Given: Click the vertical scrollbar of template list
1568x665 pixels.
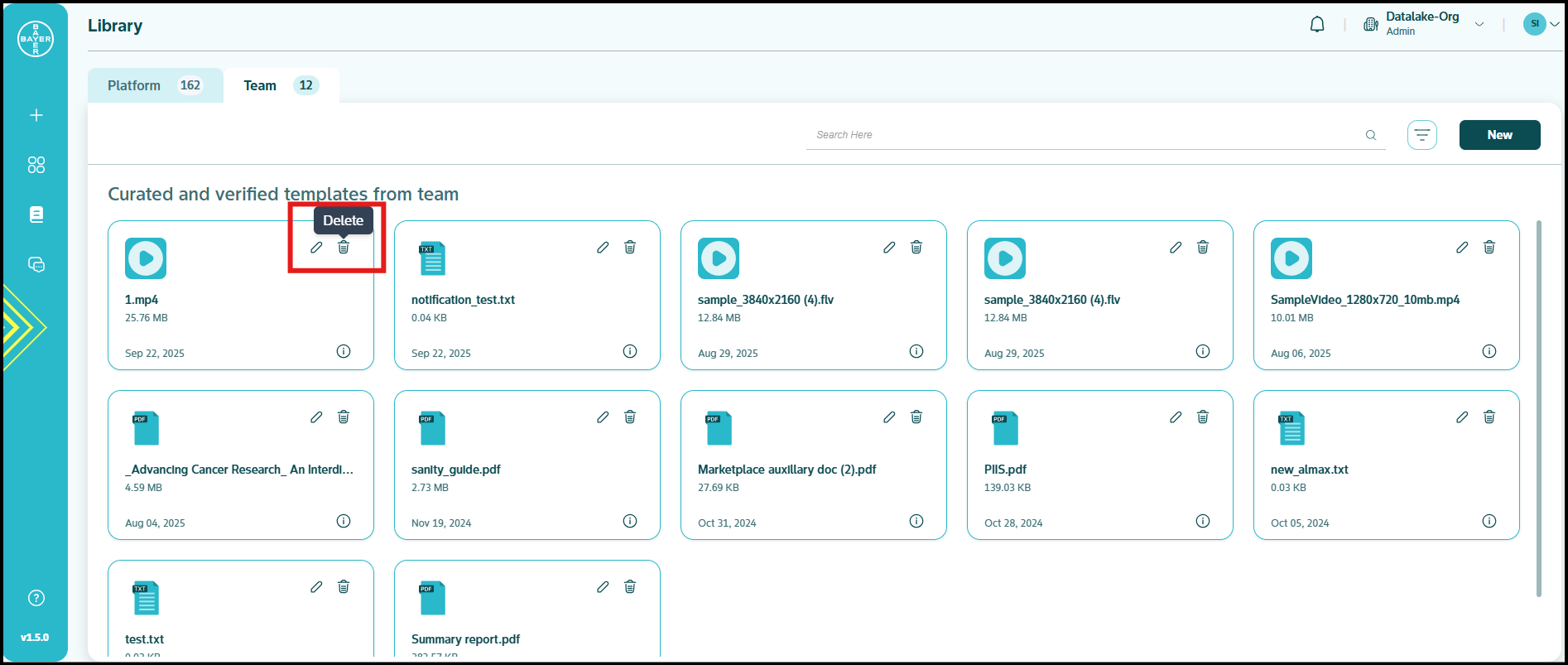Looking at the screenshot, I should tap(1538, 406).
